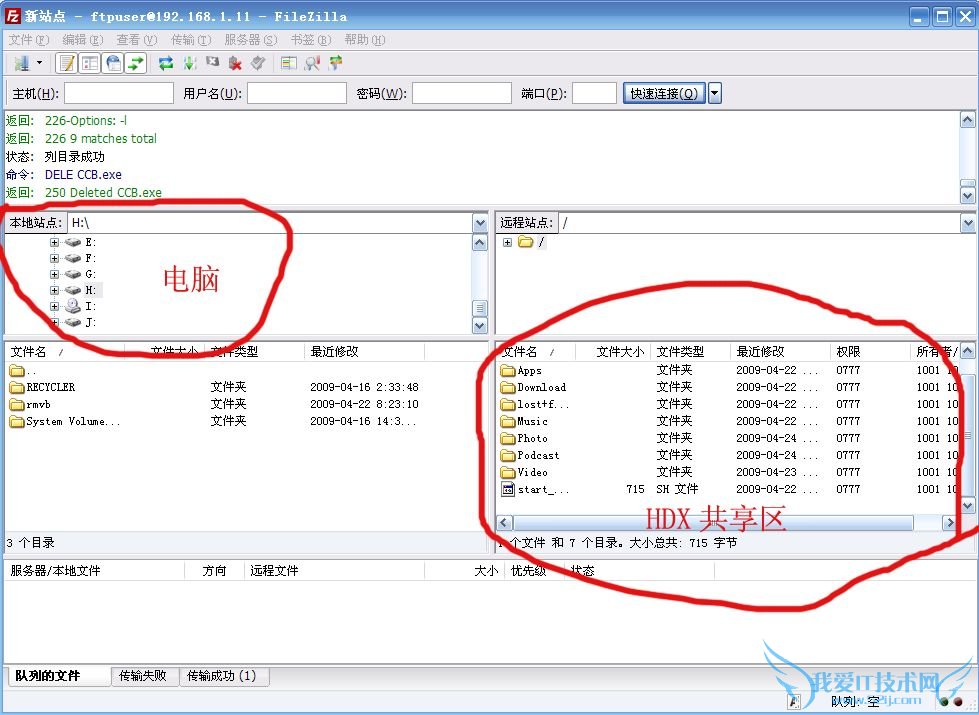Reconnect to last server icon
Screen dimensions: 979x715
tap(258, 63)
